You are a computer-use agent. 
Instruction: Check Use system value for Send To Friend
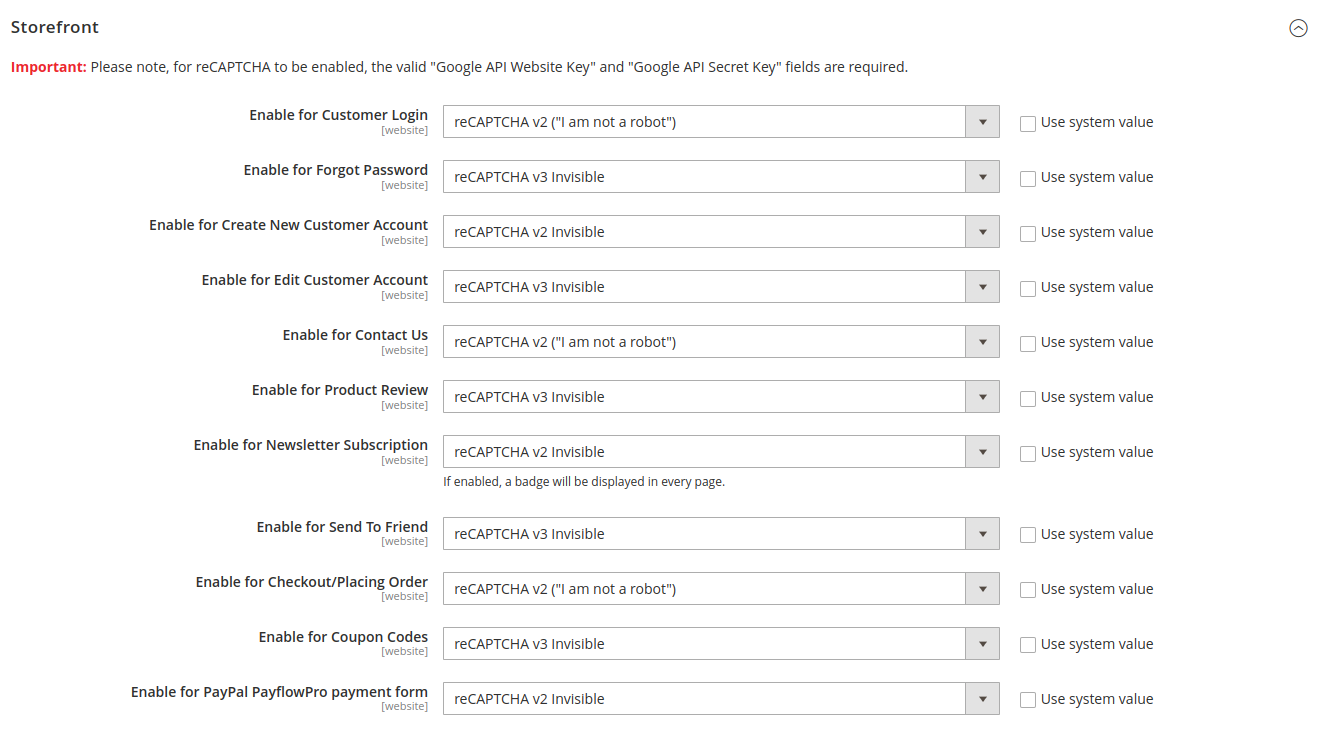click(1028, 535)
